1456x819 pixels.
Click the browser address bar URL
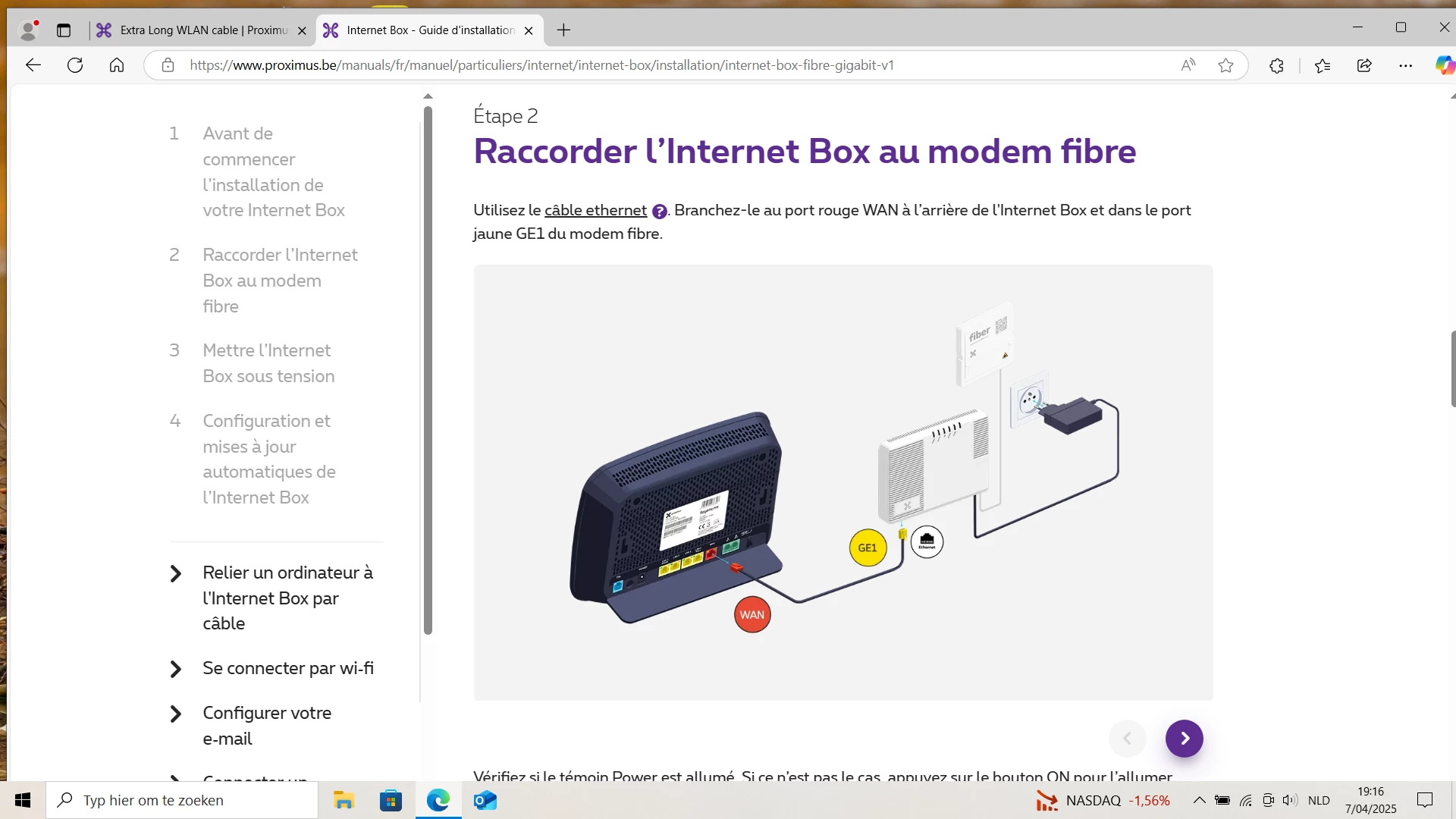pyautogui.click(x=541, y=65)
